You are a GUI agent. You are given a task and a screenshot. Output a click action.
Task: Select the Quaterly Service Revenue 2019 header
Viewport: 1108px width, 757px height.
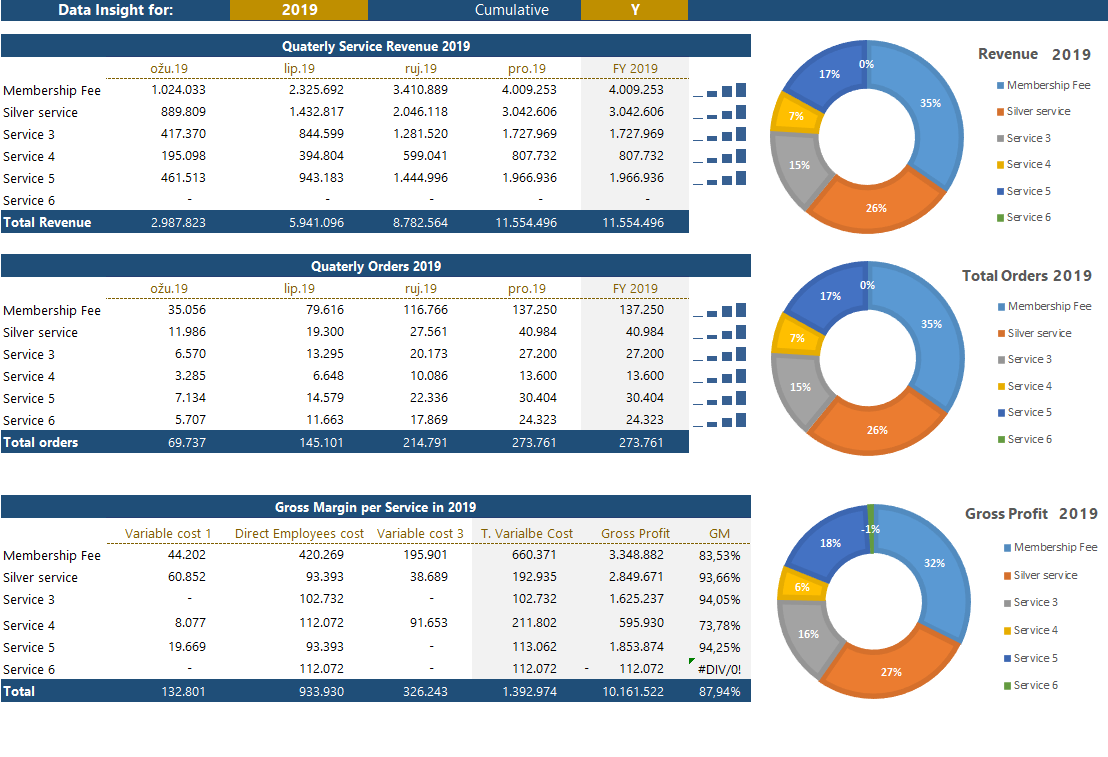(375, 46)
